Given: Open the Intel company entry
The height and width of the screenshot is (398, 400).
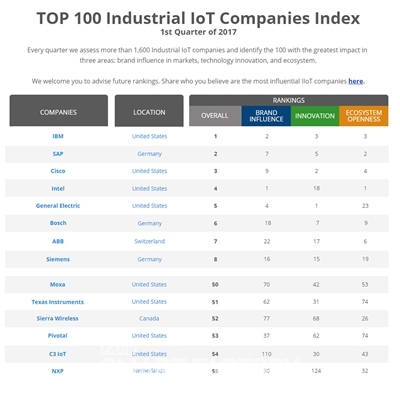Looking at the screenshot, I should 58,188.
